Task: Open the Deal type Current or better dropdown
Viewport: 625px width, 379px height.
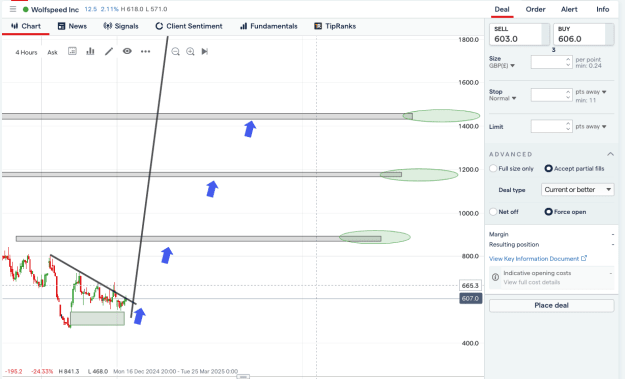Action: click(577, 190)
